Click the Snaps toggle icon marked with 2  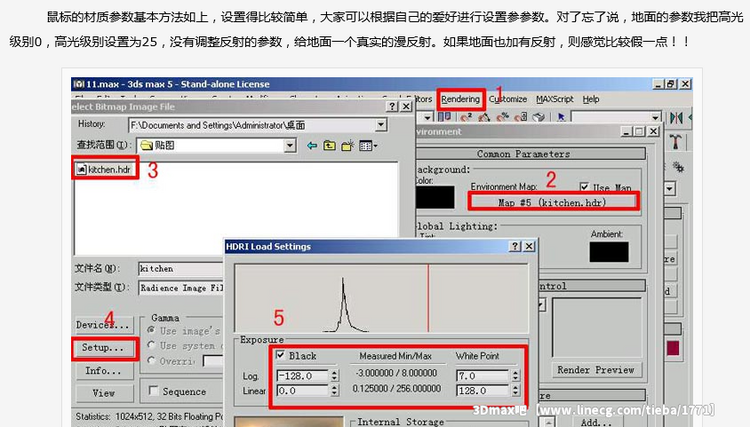466,117
